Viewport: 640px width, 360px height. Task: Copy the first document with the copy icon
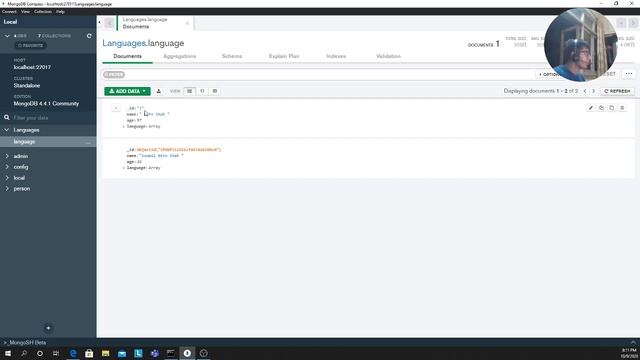click(x=601, y=108)
